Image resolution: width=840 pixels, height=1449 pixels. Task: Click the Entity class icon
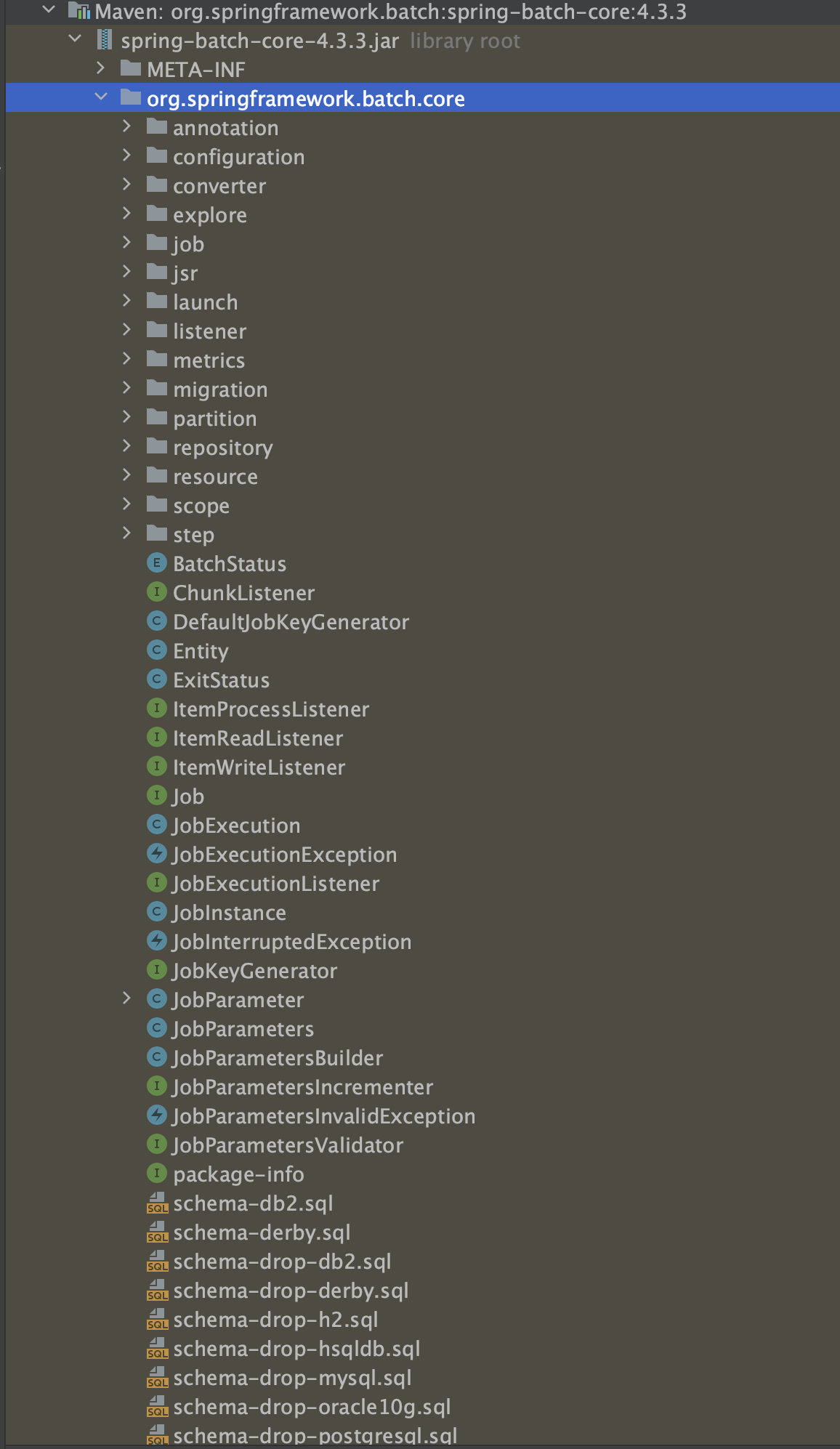click(156, 650)
